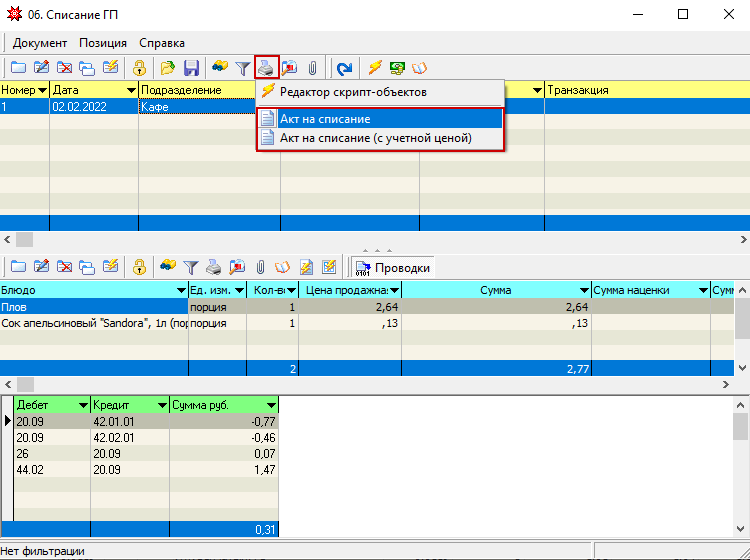Click document with lightning icon in lower toolbar

click(306, 266)
